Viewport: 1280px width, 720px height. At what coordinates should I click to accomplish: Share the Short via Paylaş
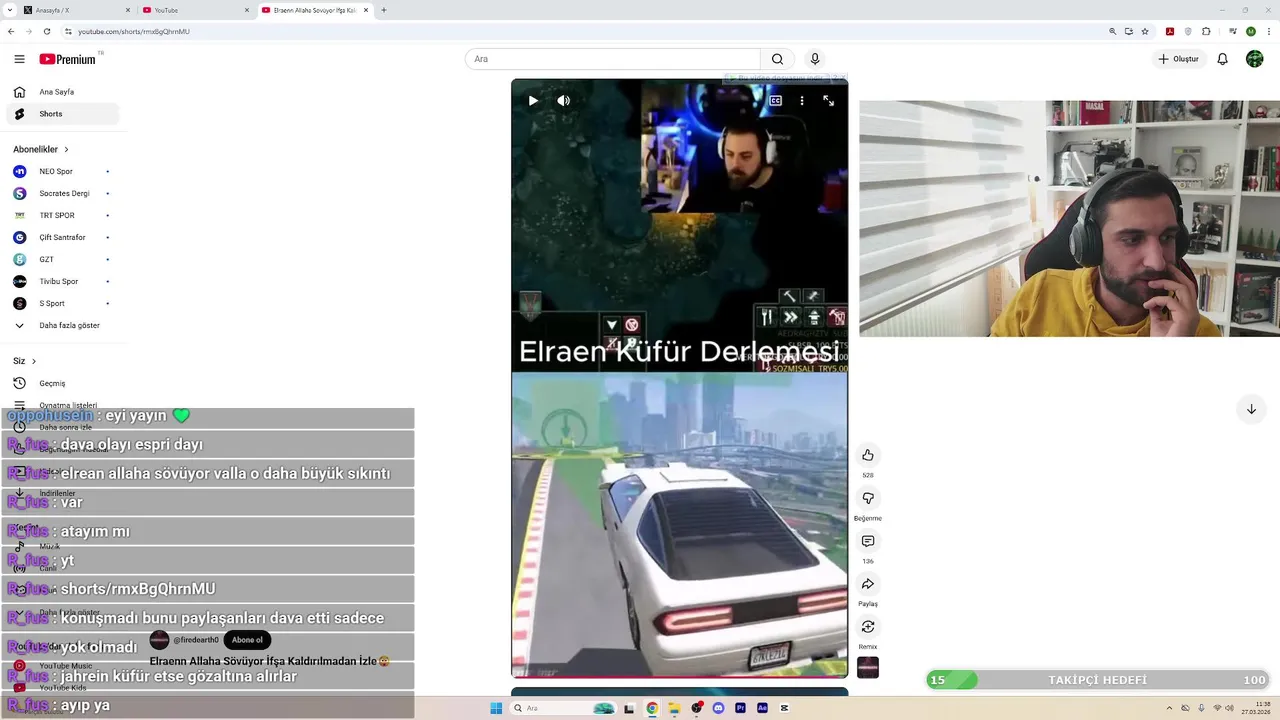pyautogui.click(x=868, y=584)
